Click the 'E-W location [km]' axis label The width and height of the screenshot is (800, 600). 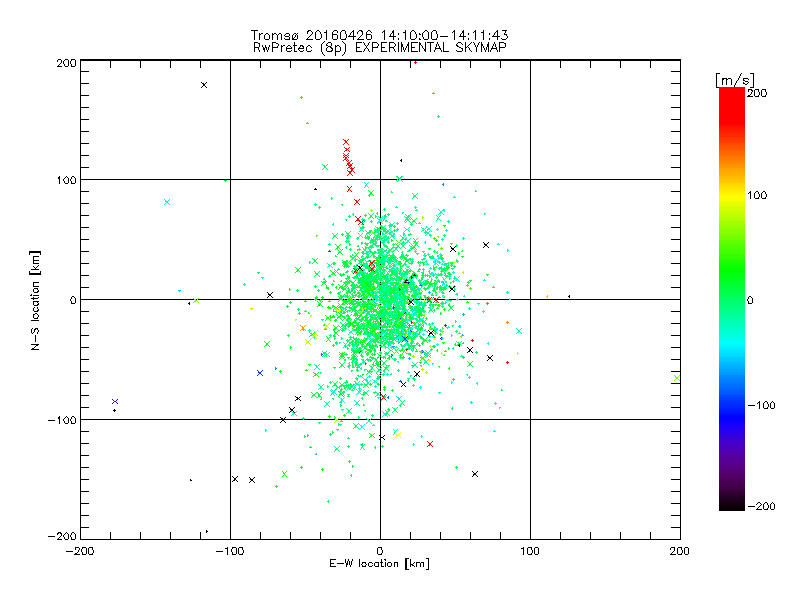click(379, 563)
